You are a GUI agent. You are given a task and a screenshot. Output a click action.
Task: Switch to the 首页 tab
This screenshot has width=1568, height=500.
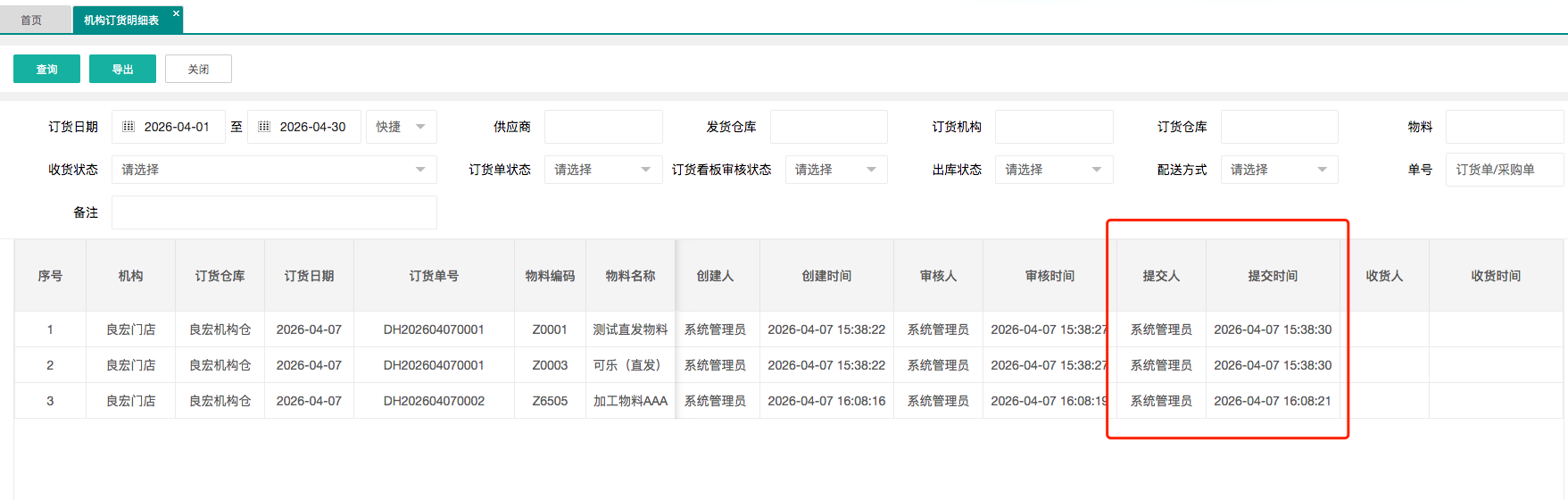(31, 20)
